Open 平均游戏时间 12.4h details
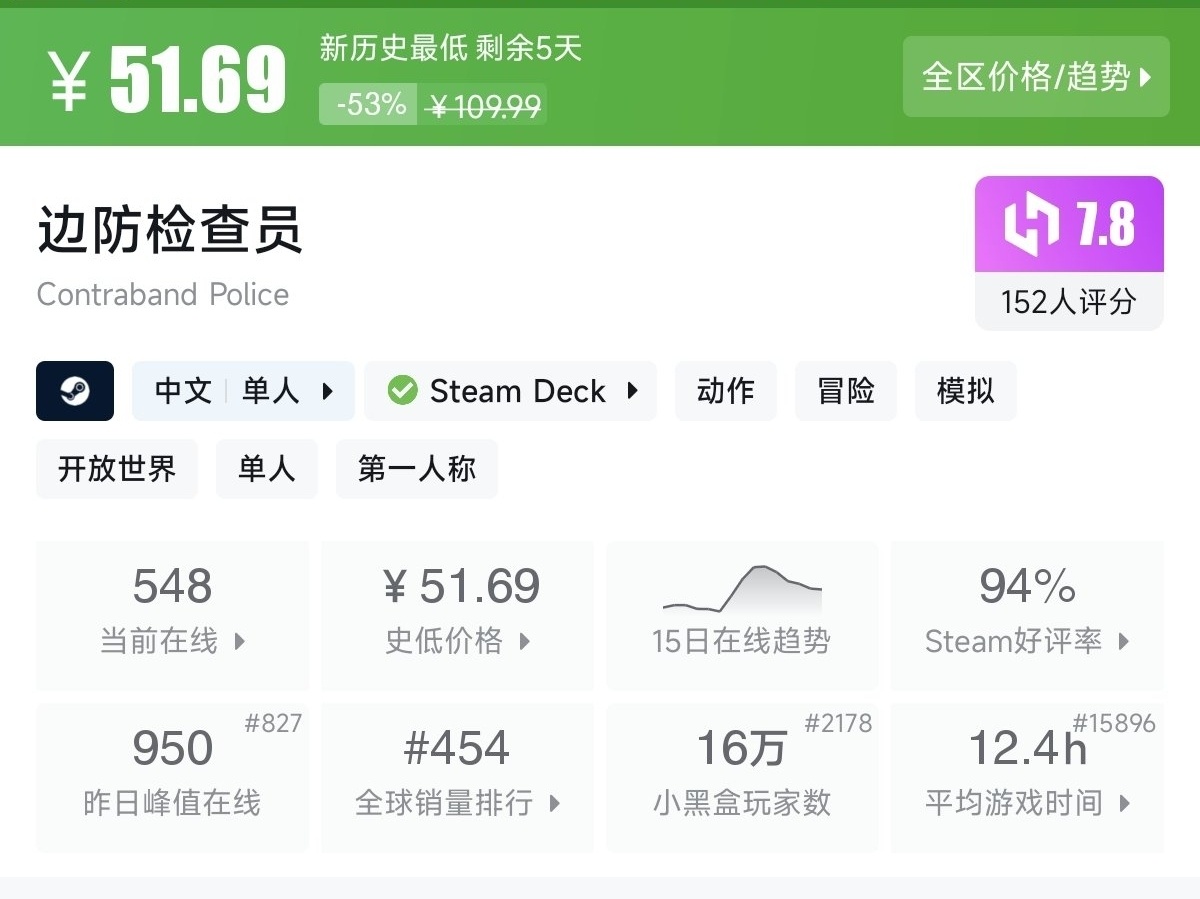This screenshot has height=899, width=1200. pyautogui.click(x=1027, y=777)
